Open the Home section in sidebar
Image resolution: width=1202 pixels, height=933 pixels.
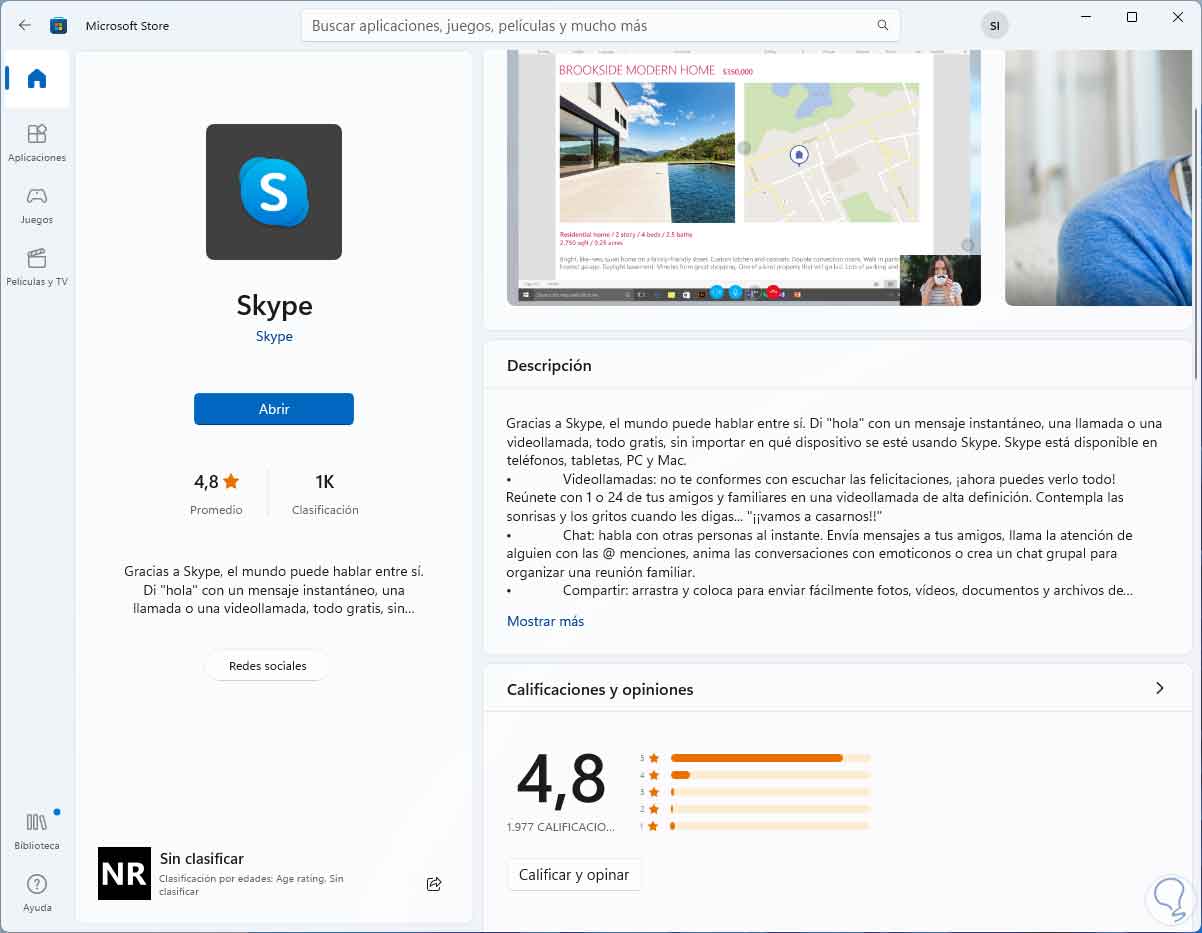[x=37, y=79]
